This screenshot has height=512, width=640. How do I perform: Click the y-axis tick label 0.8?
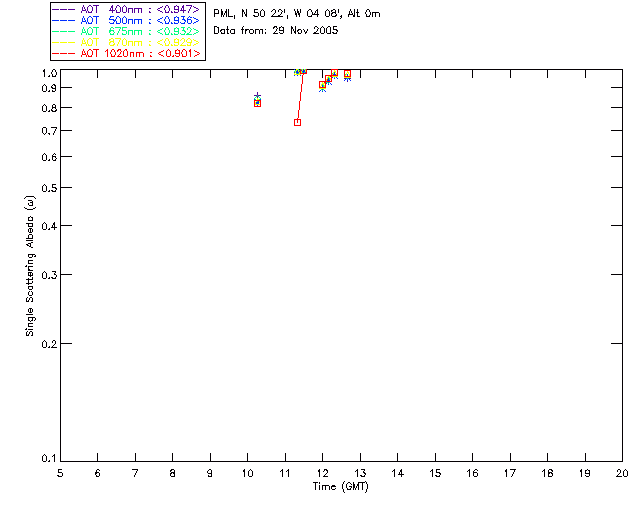tap(49, 108)
